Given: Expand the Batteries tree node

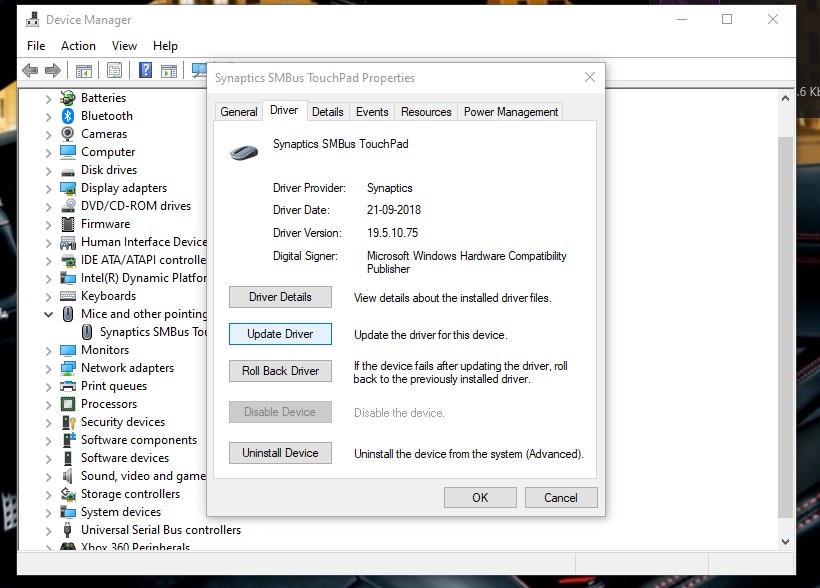Looking at the screenshot, I should click(x=48, y=98).
